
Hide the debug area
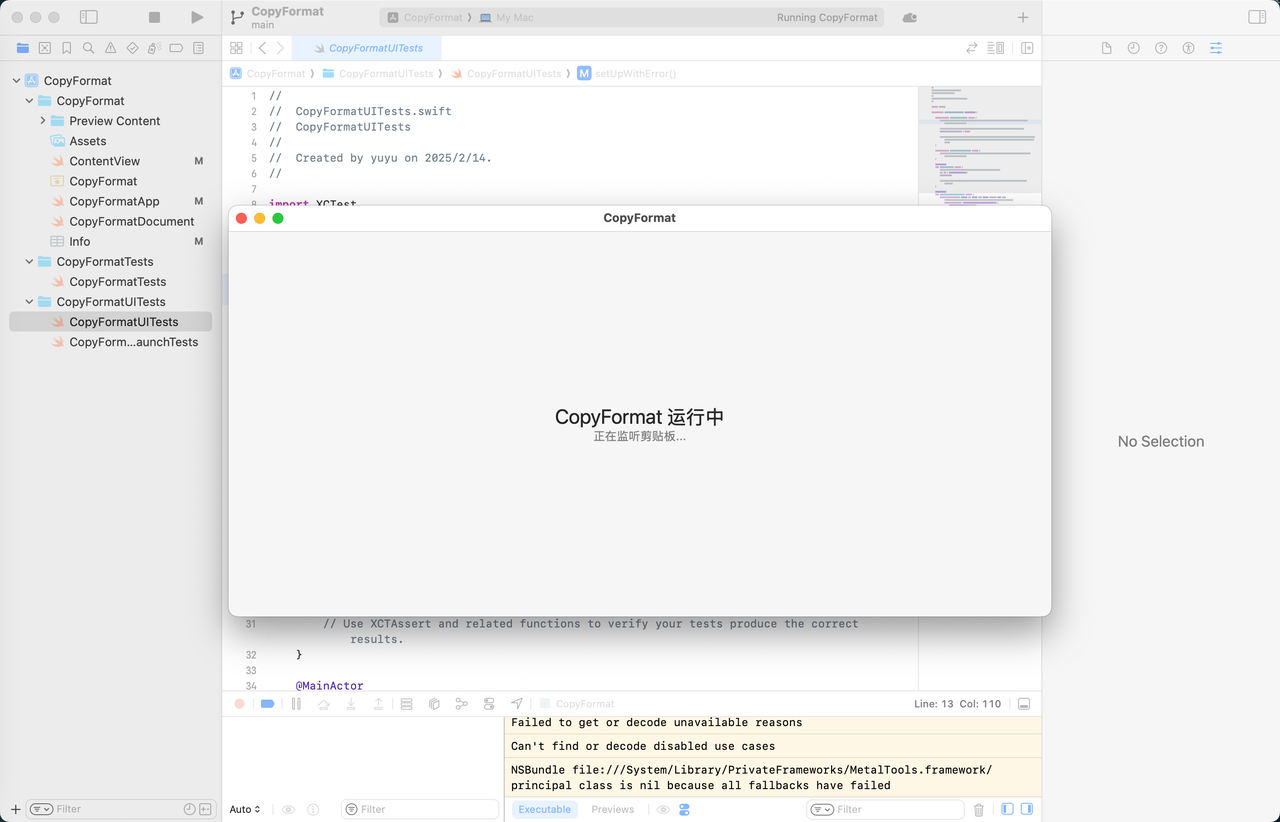[1024, 704]
